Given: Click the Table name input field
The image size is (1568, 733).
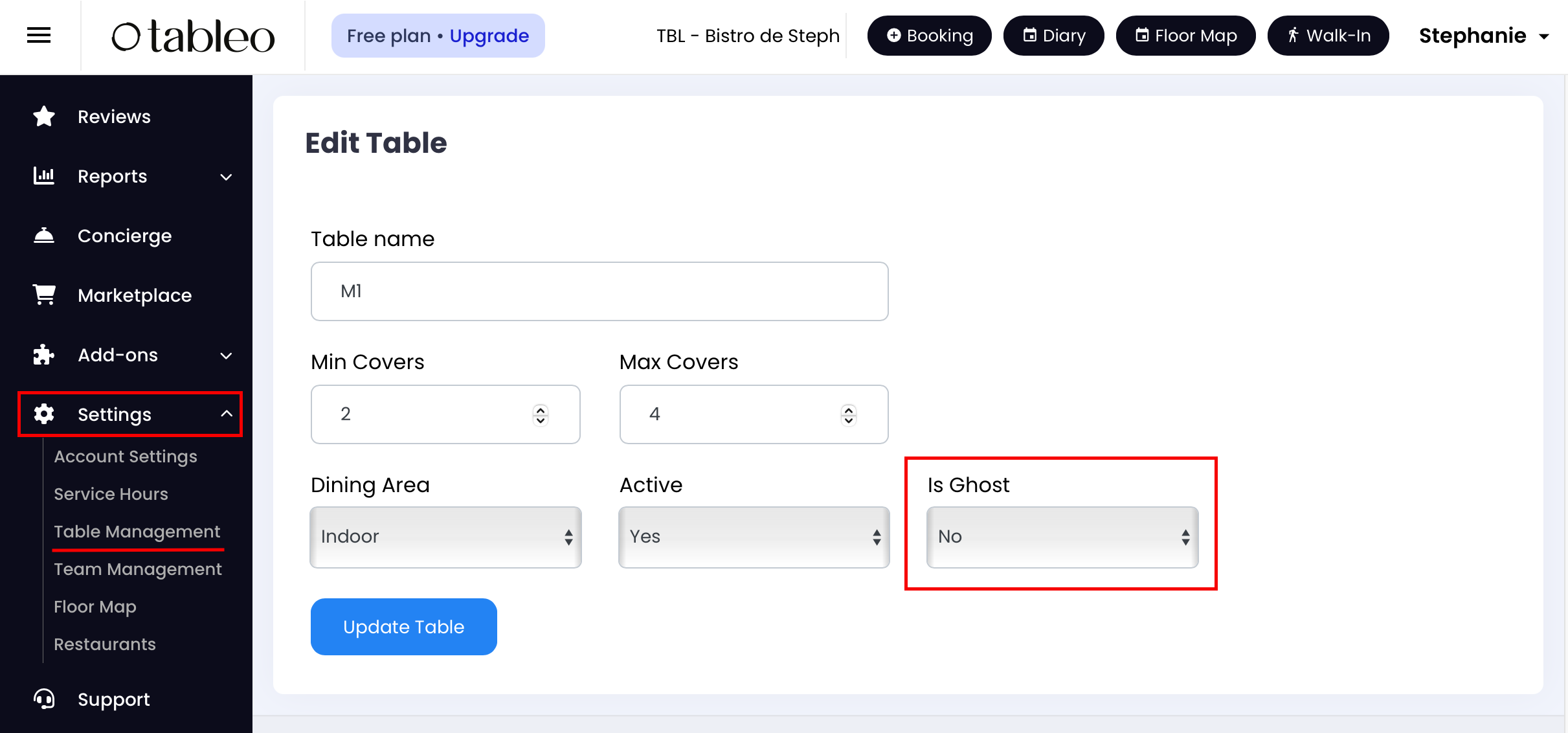Looking at the screenshot, I should point(599,291).
